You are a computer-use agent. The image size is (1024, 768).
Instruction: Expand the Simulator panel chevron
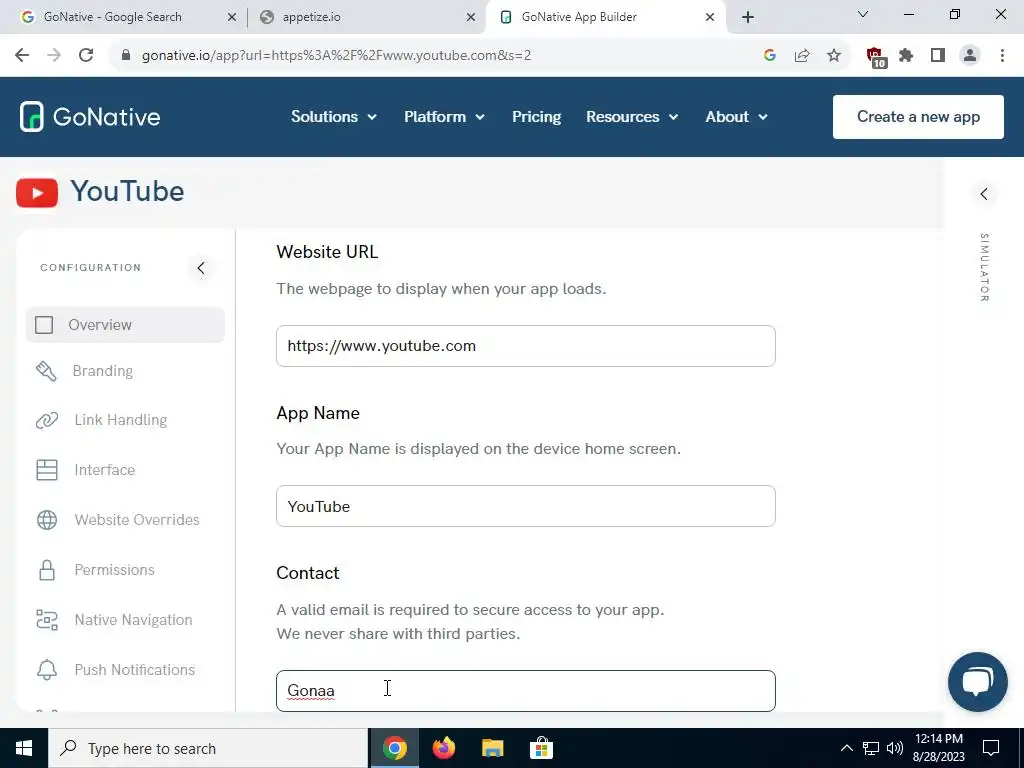coord(984,194)
